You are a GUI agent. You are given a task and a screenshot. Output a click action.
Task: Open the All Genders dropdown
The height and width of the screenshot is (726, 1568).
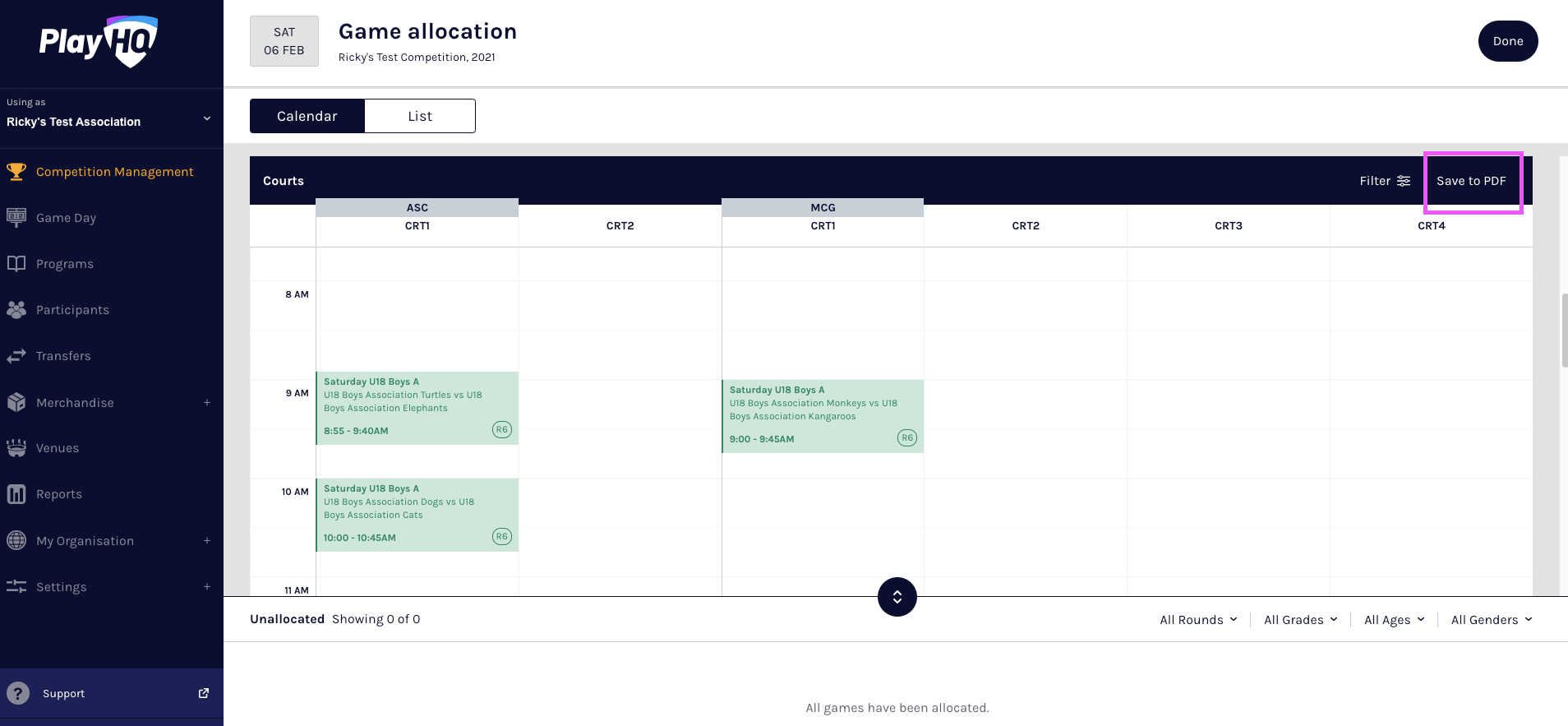pyautogui.click(x=1491, y=620)
